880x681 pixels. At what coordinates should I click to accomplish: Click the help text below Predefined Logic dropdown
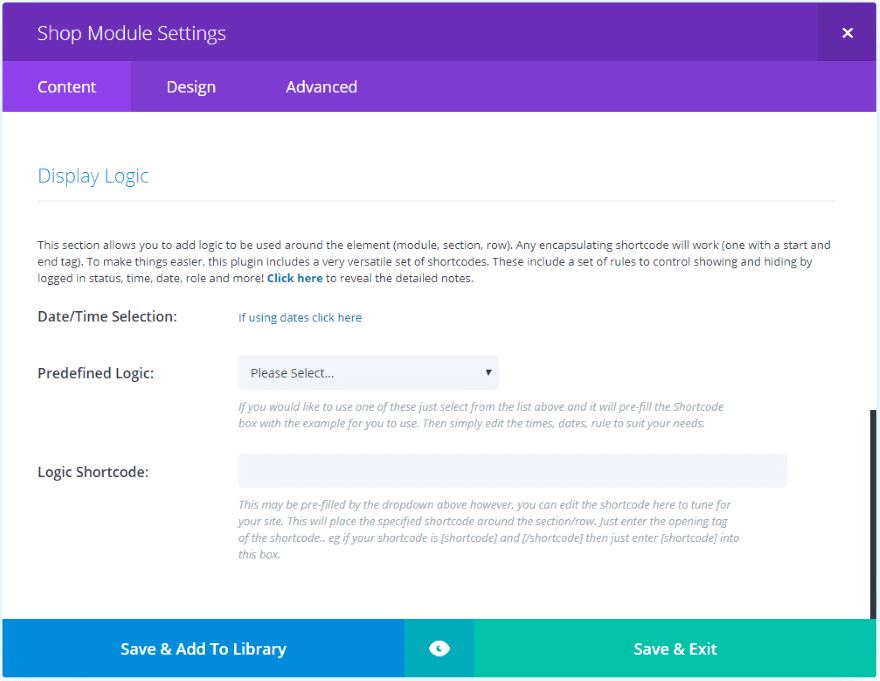coord(480,415)
